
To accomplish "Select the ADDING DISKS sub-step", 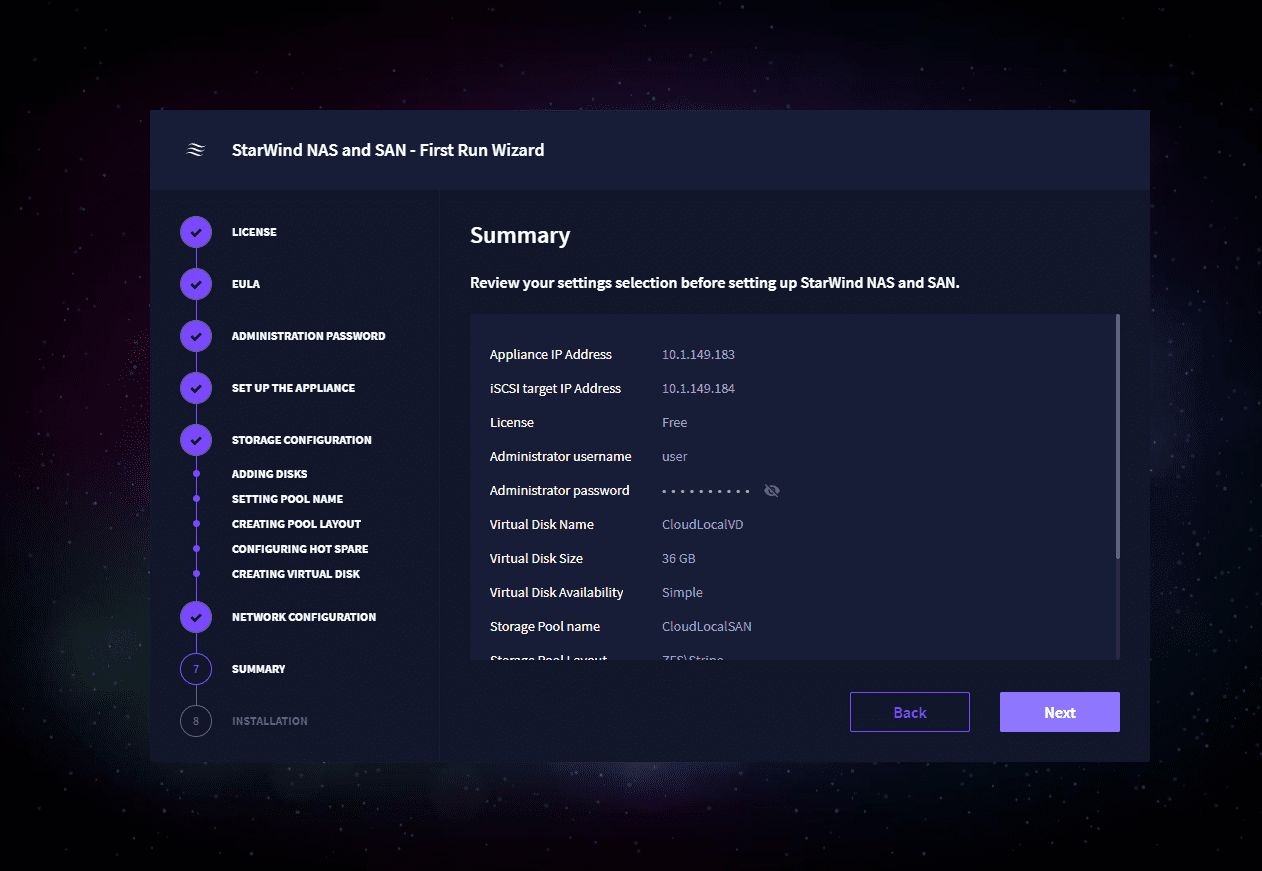I will (269, 474).
